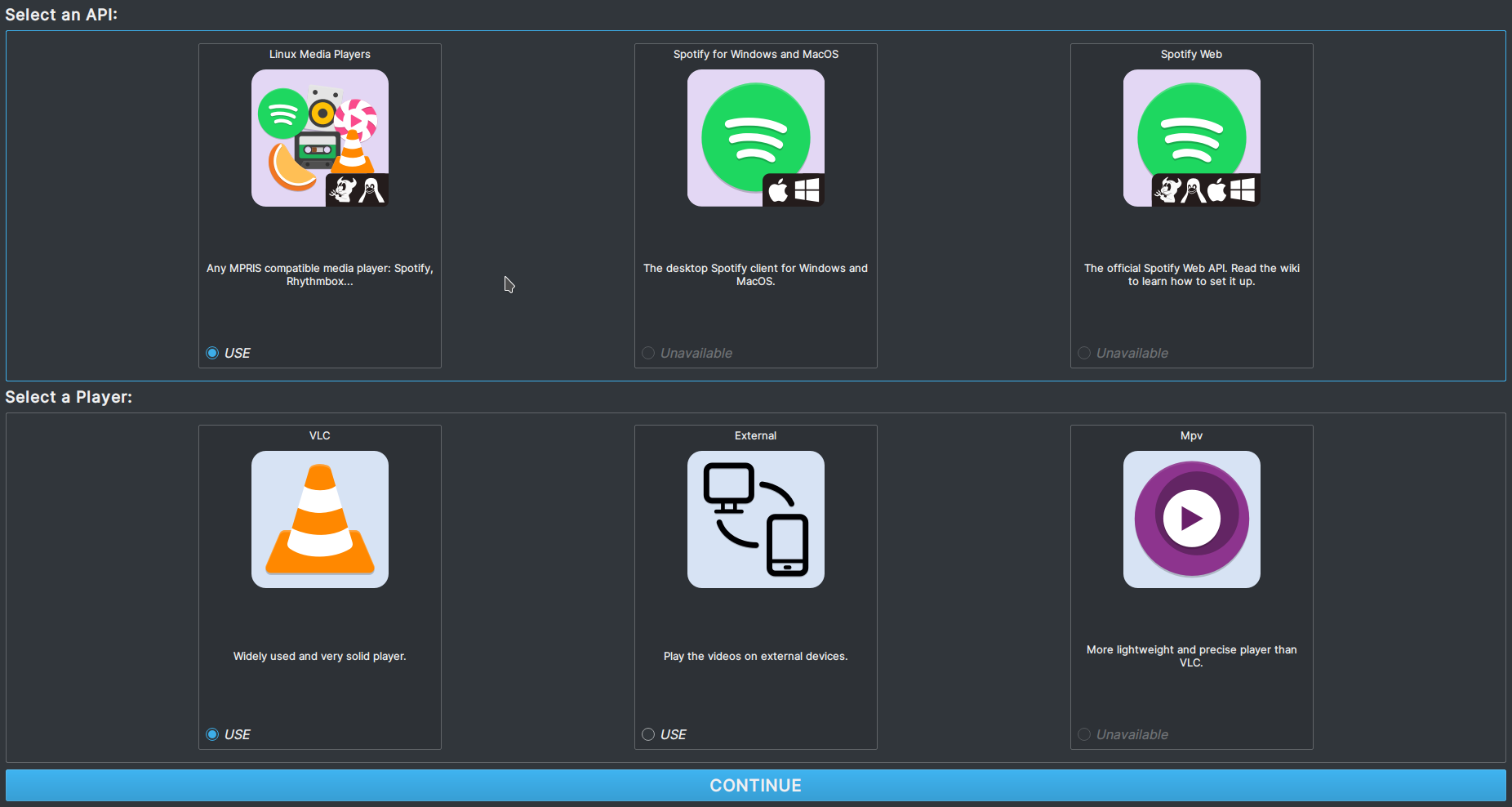Click the Linux Media Players collage icon
Viewport: 1512px width, 807px height.
tap(319, 138)
